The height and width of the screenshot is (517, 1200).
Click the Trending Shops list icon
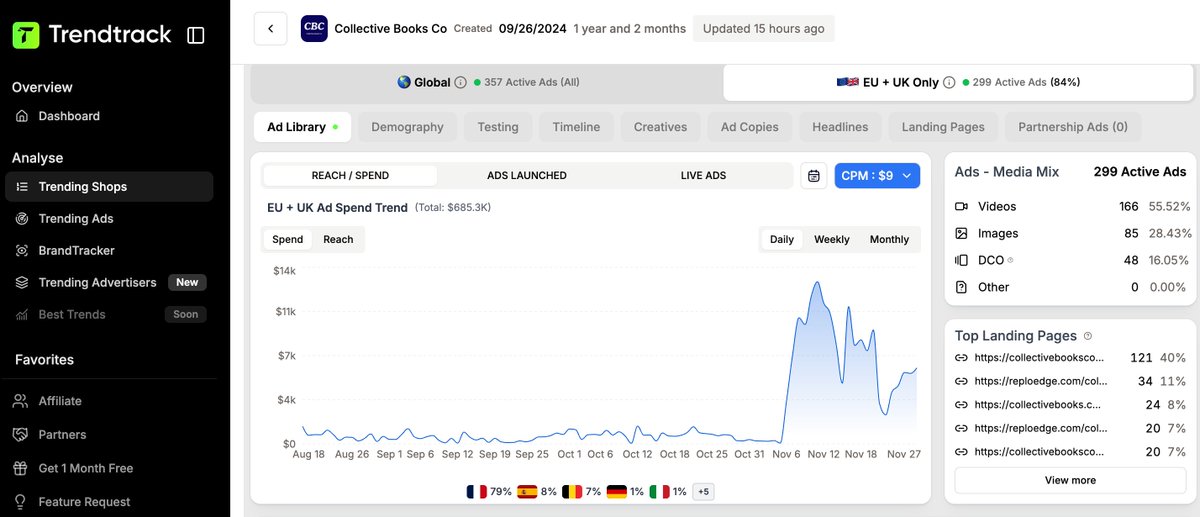coord(21,187)
